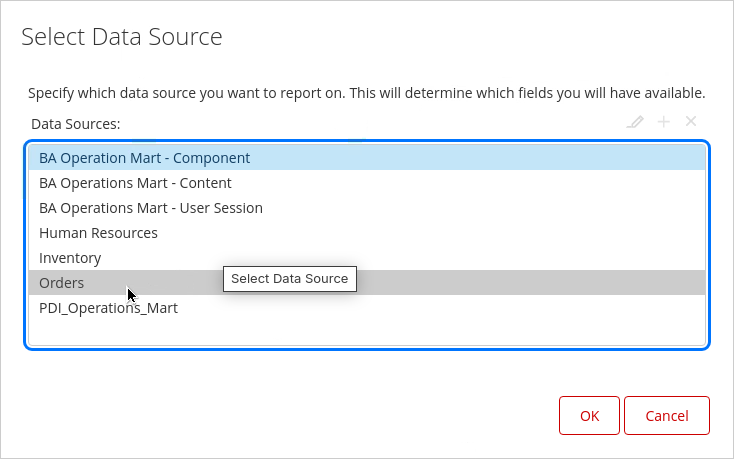Click the plus Add data source icon
The width and height of the screenshot is (734, 459).
point(663,122)
